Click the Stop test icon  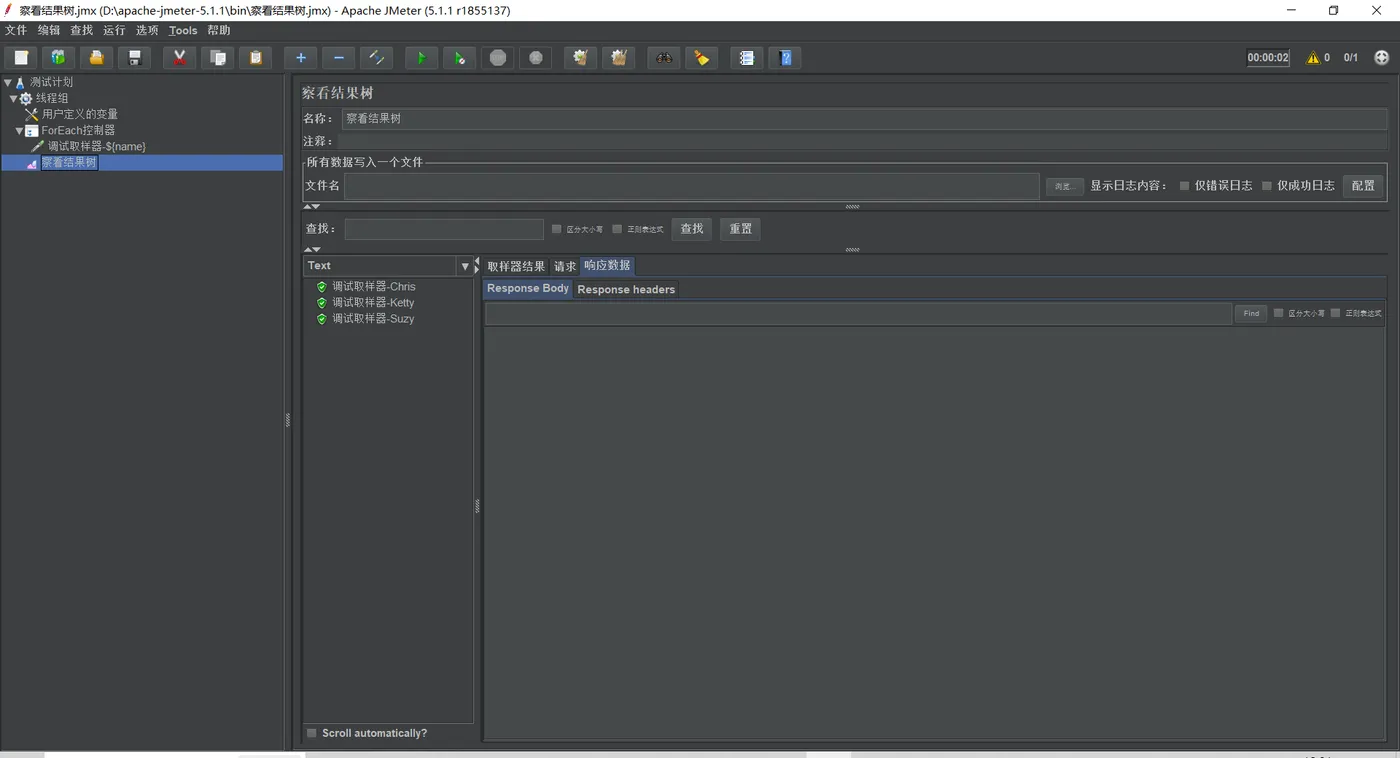click(x=497, y=58)
